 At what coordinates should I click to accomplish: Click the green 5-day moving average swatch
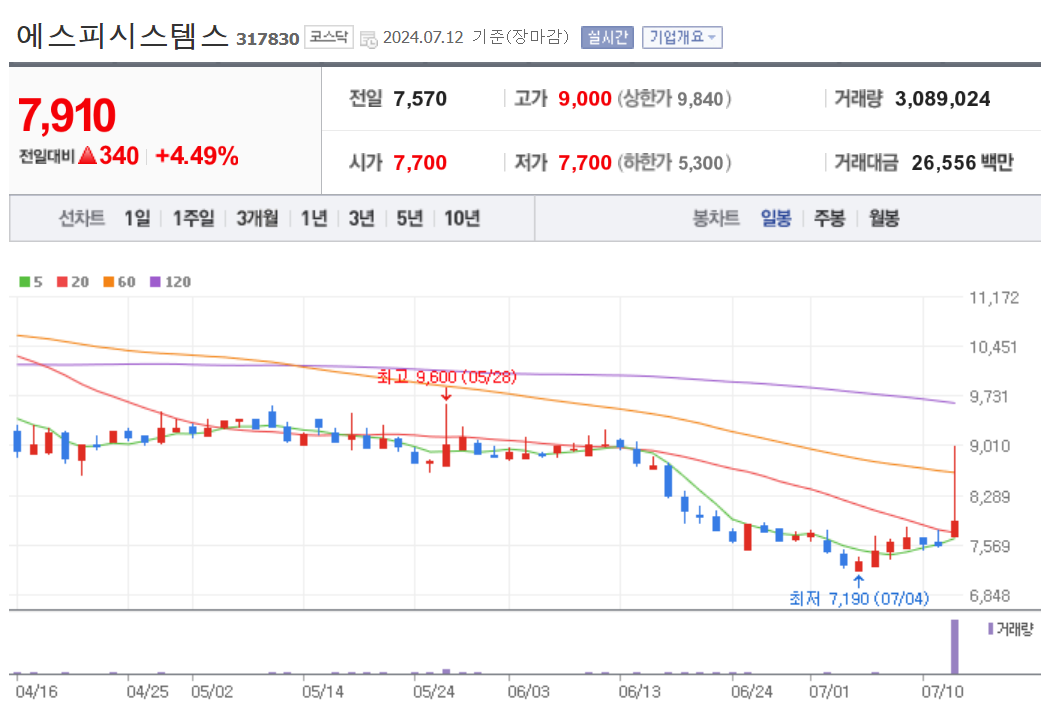[x=25, y=282]
